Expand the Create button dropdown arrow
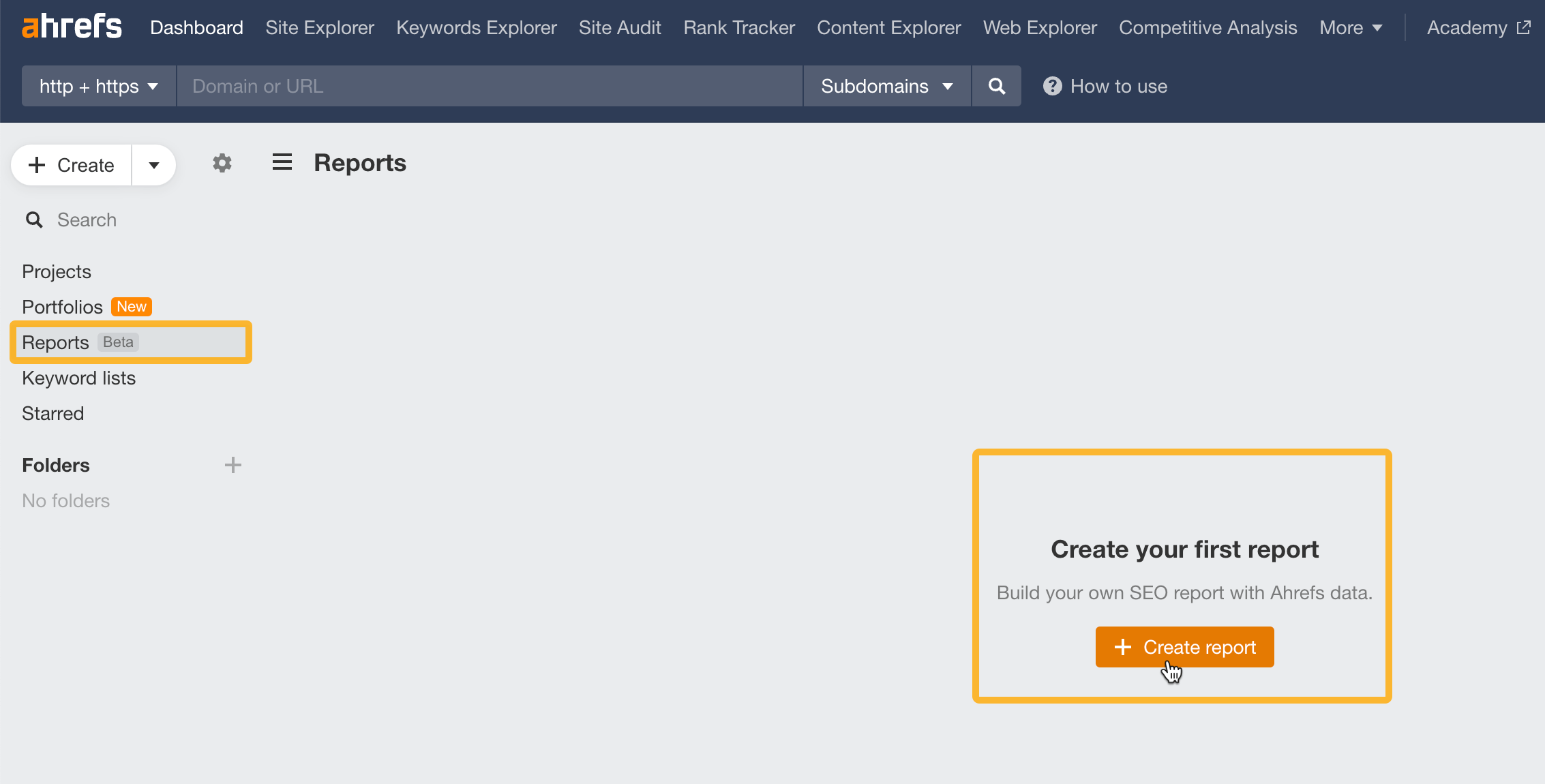The height and width of the screenshot is (784, 1545). (x=153, y=164)
